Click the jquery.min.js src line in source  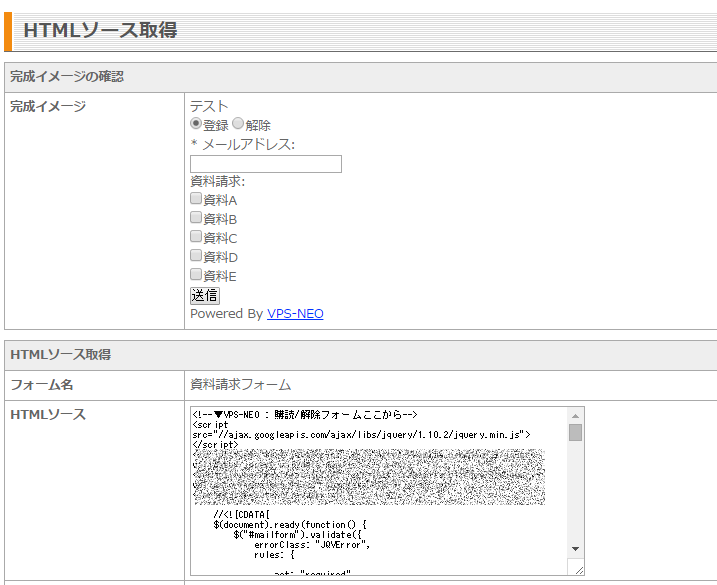(361, 435)
